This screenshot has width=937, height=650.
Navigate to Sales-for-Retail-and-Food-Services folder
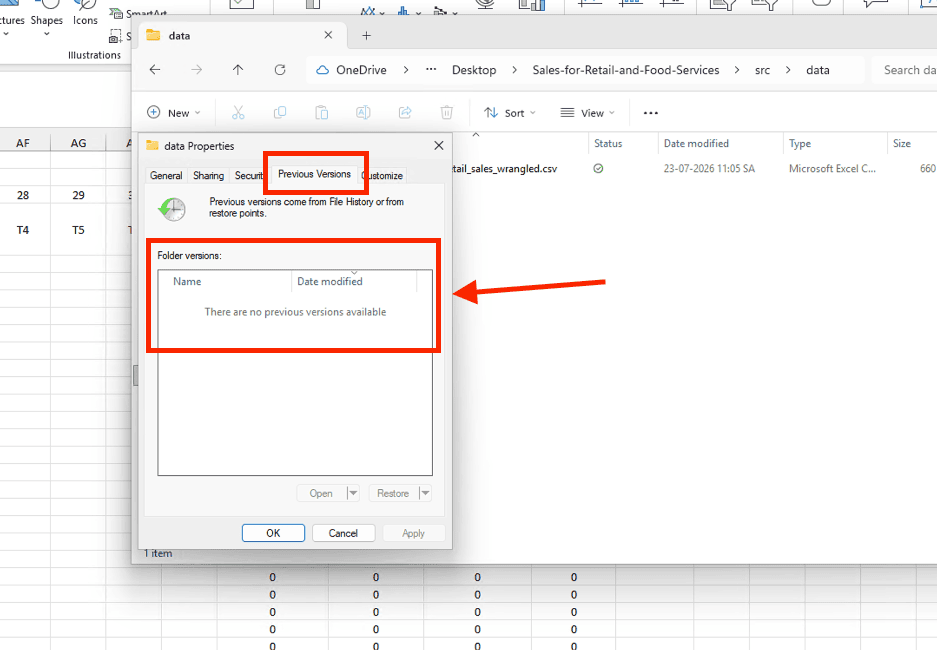(x=626, y=70)
